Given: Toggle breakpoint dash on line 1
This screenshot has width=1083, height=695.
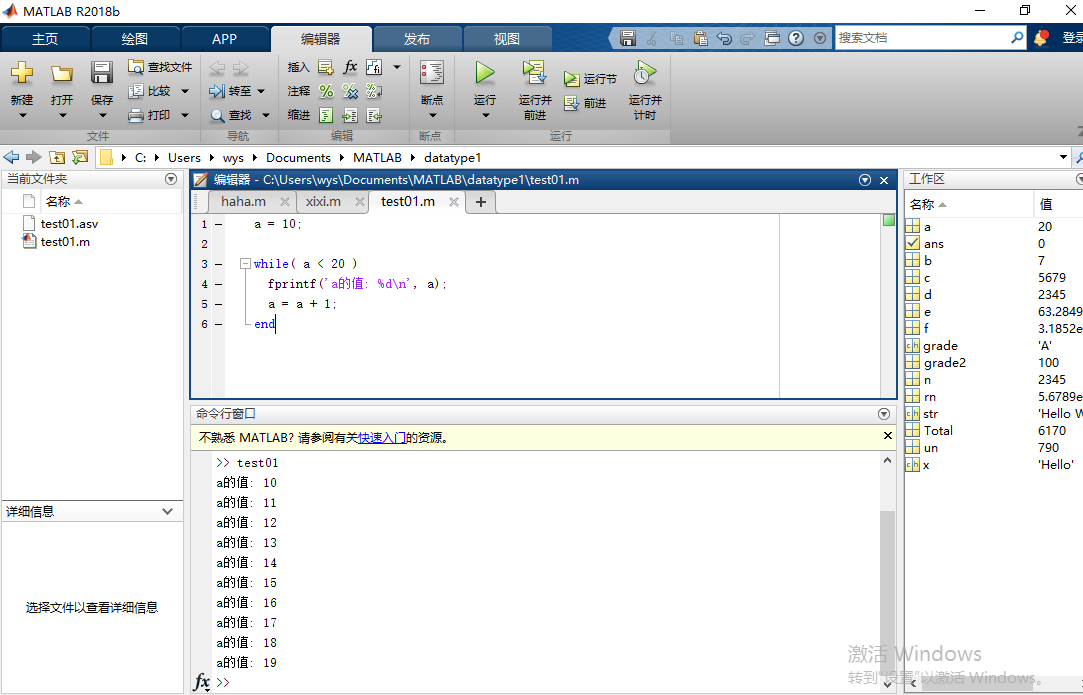Looking at the screenshot, I should point(218,225).
